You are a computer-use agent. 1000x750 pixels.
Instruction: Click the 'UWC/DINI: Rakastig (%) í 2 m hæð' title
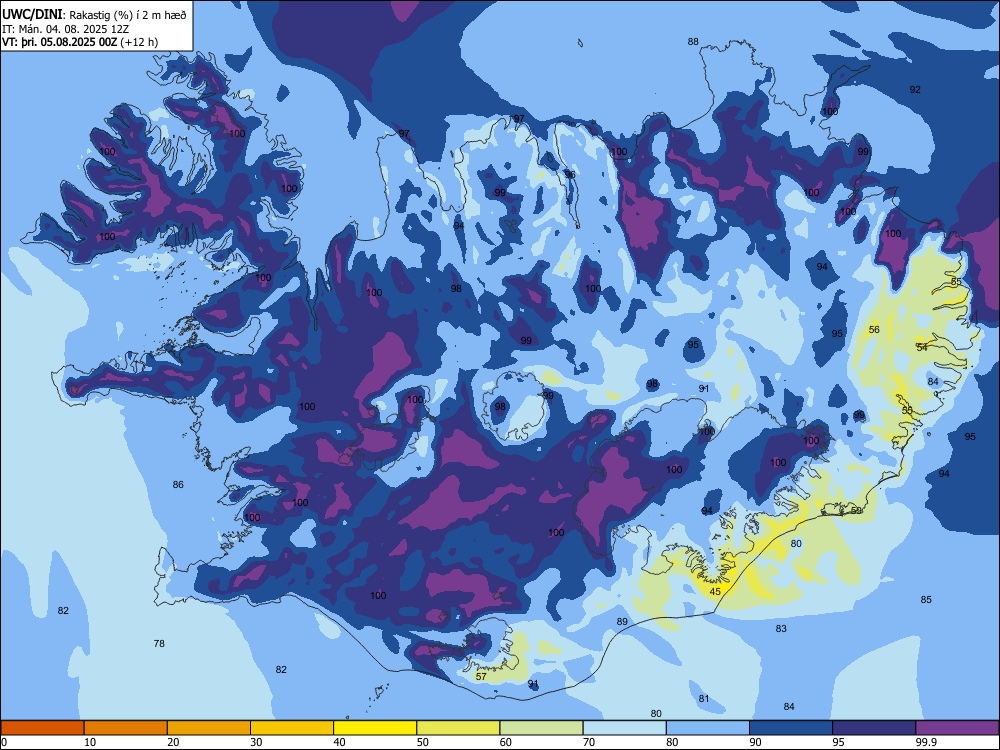click(94, 15)
